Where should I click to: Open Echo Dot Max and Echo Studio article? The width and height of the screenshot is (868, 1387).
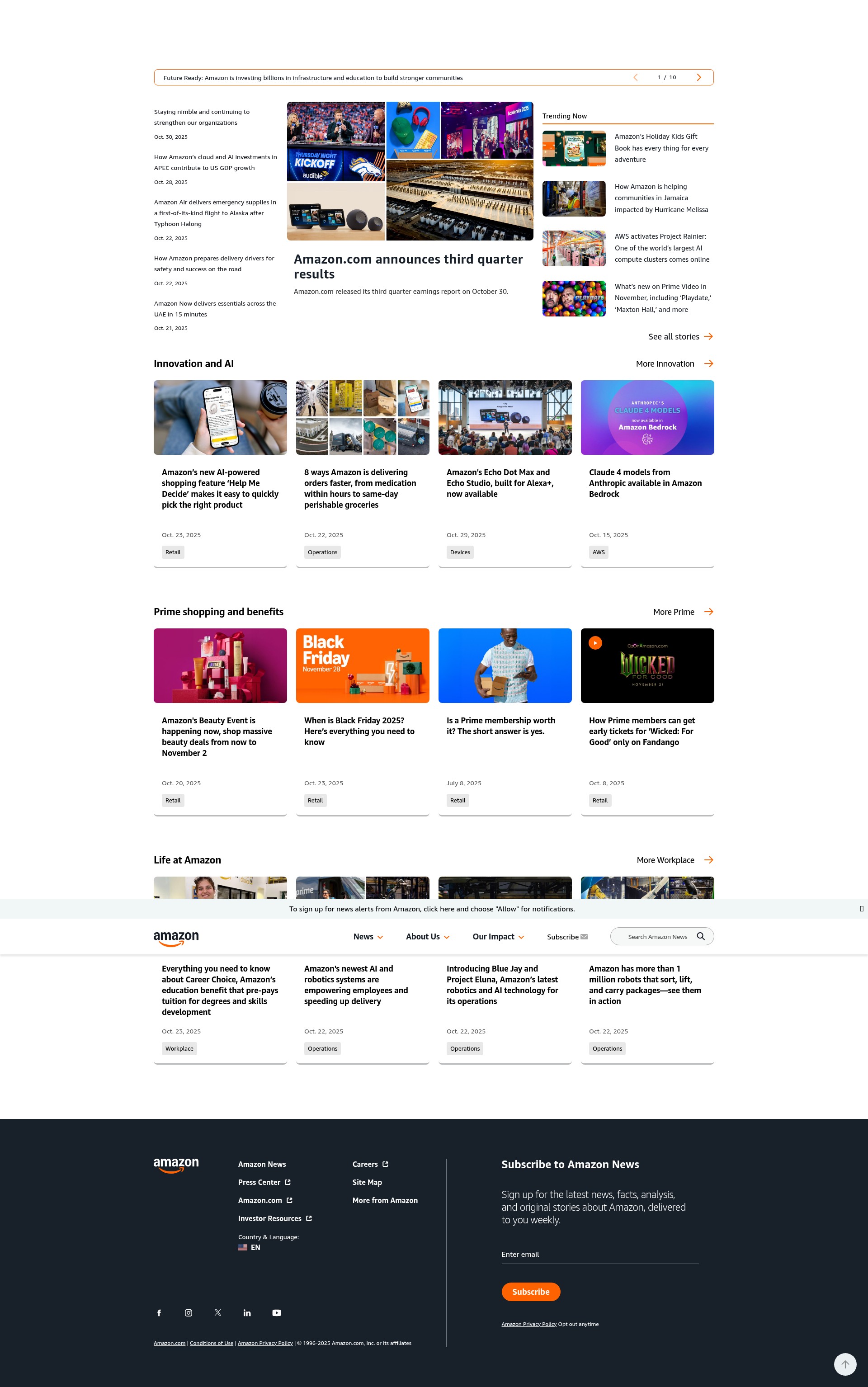click(500, 483)
